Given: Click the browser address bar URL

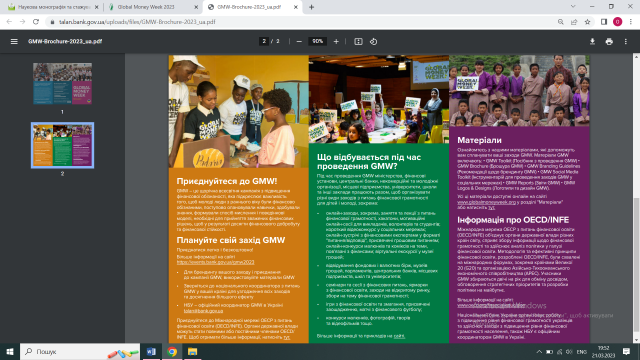Looking at the screenshot, I should 137,22.
